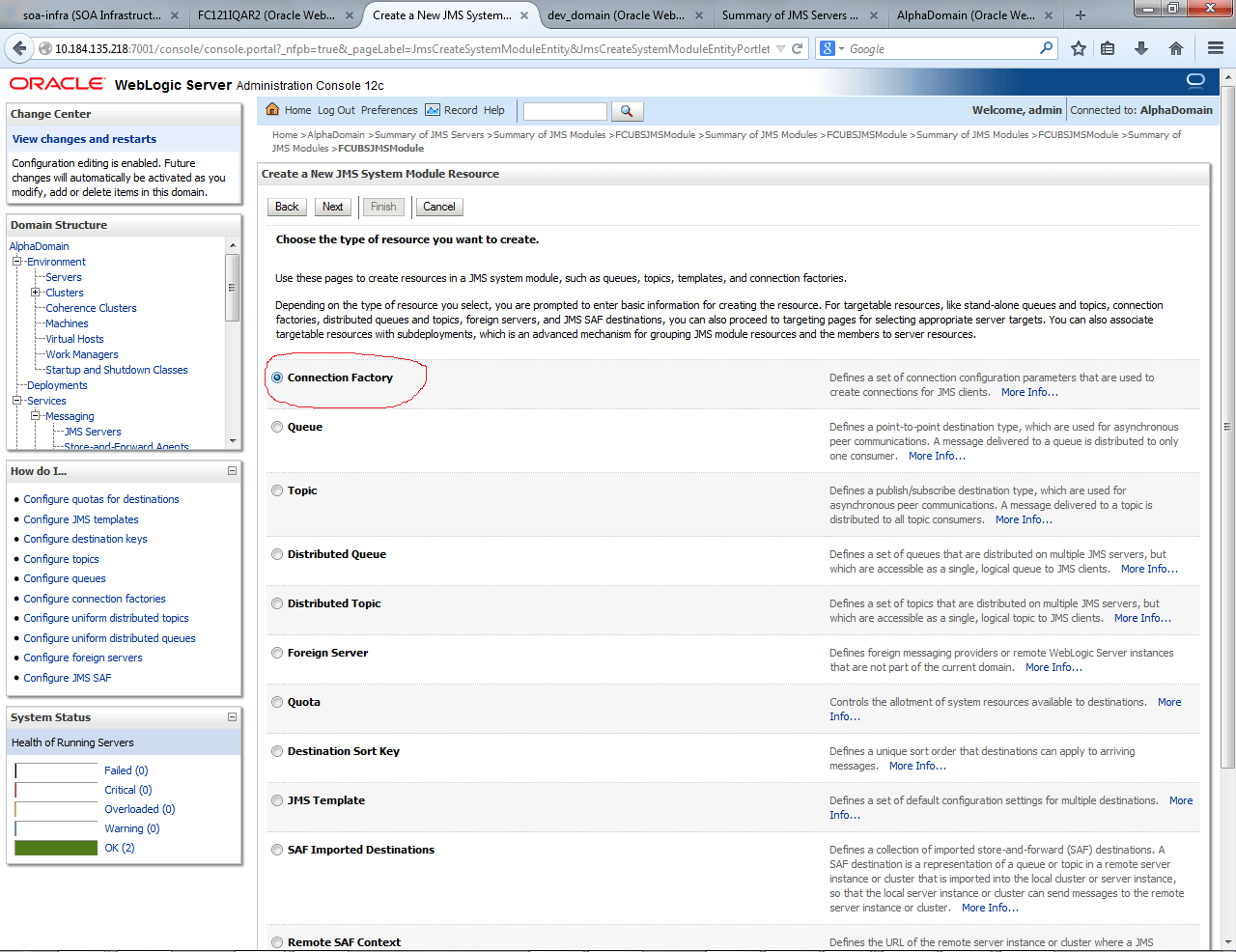This screenshot has height=952, width=1236.
Task: Click Configure quotas for destinations link
Action: click(x=101, y=499)
